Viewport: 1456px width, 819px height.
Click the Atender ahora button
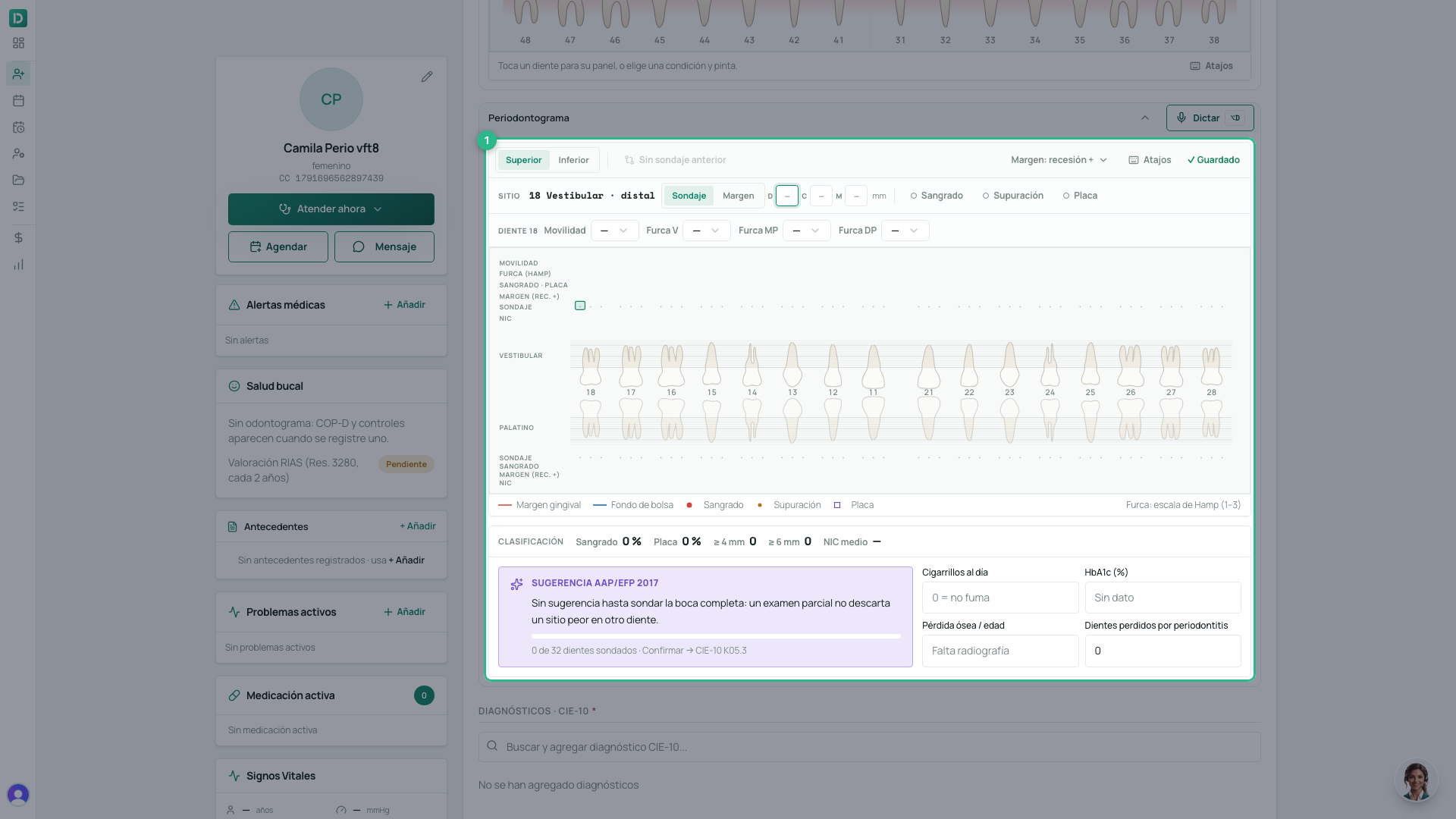tap(331, 209)
